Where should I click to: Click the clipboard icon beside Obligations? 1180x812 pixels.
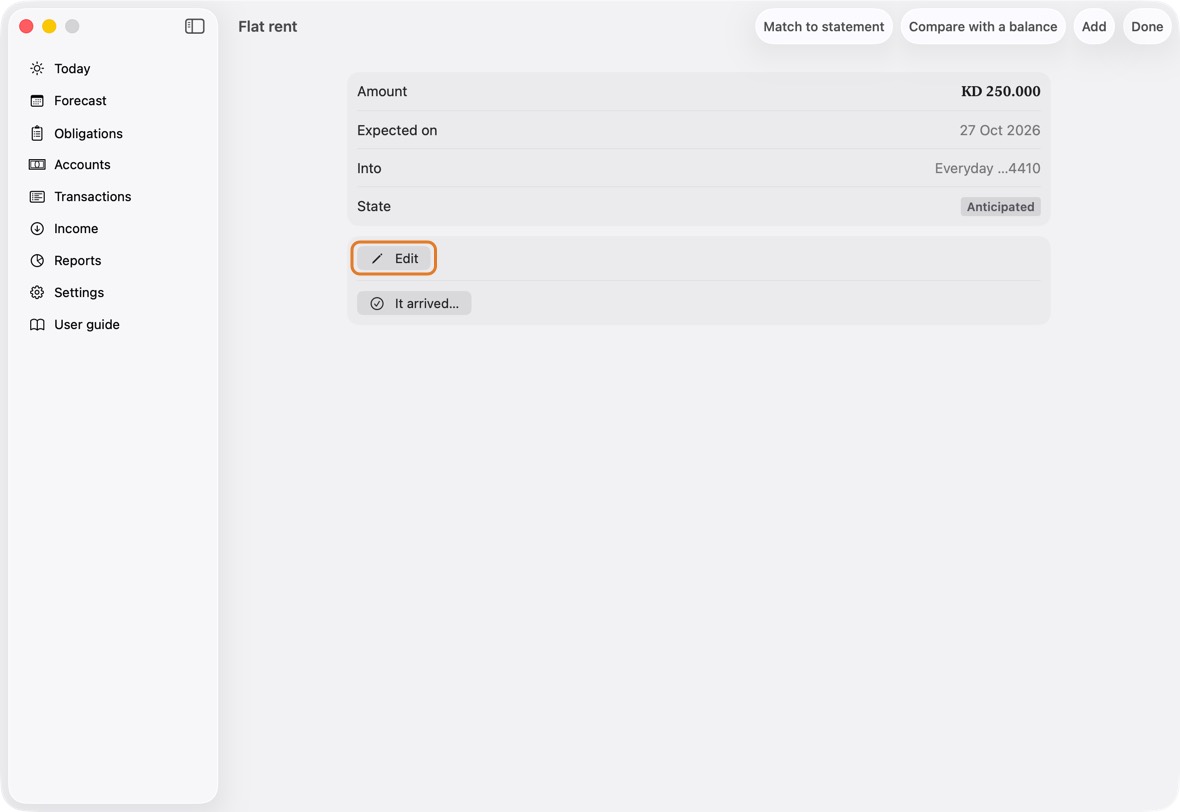click(37, 133)
